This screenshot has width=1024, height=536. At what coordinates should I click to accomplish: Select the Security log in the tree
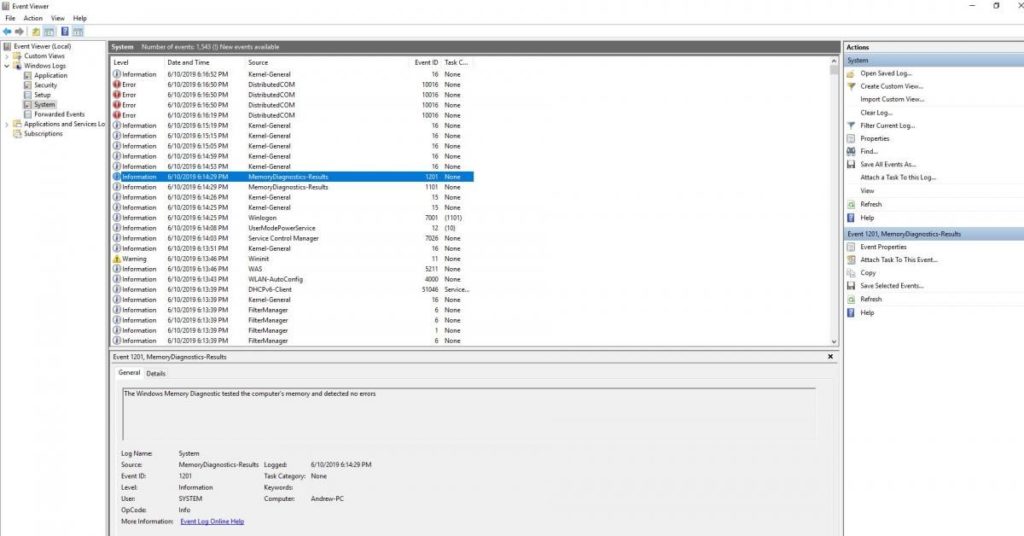[46, 85]
